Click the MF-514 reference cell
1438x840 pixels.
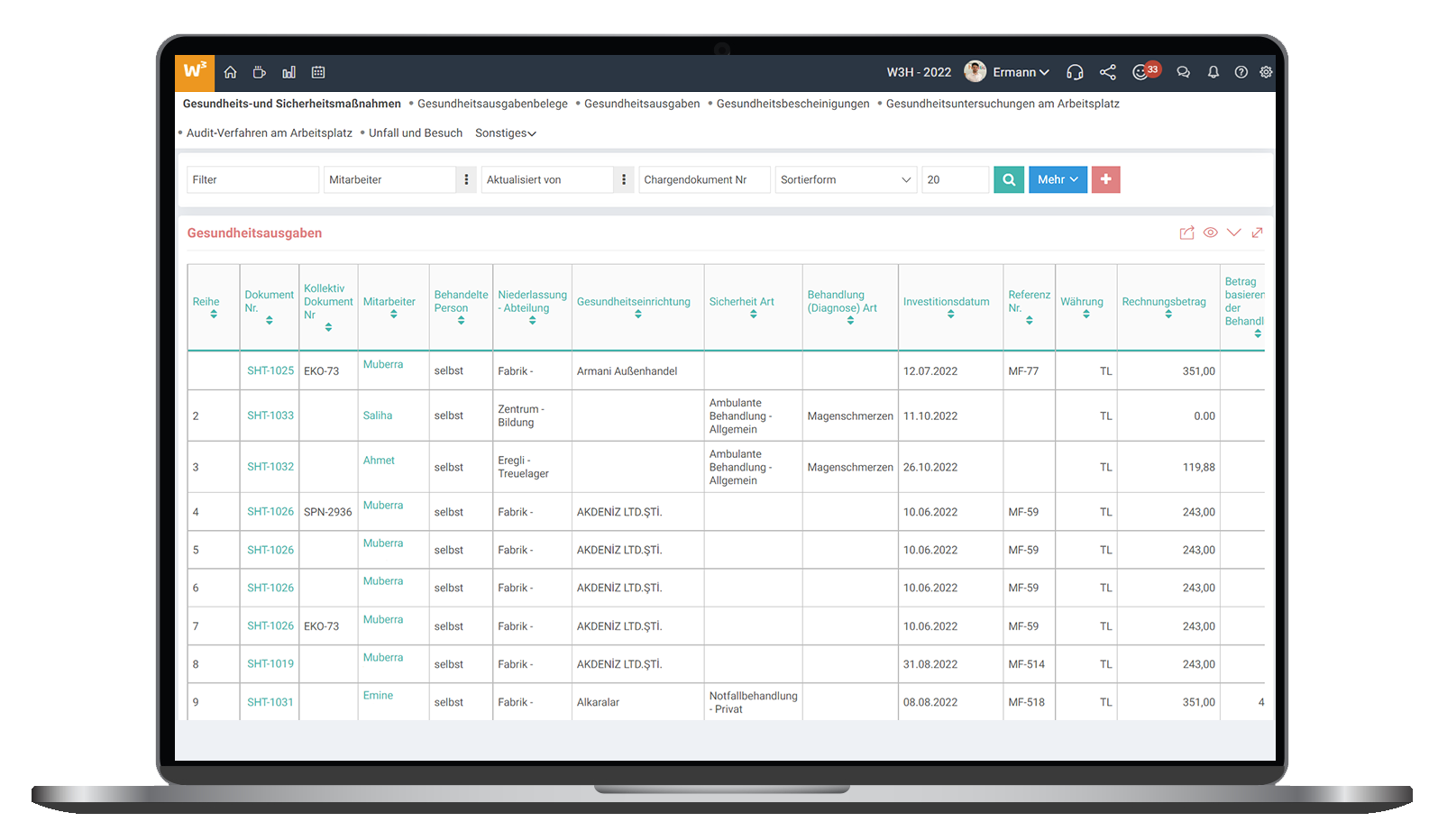(x=1027, y=664)
